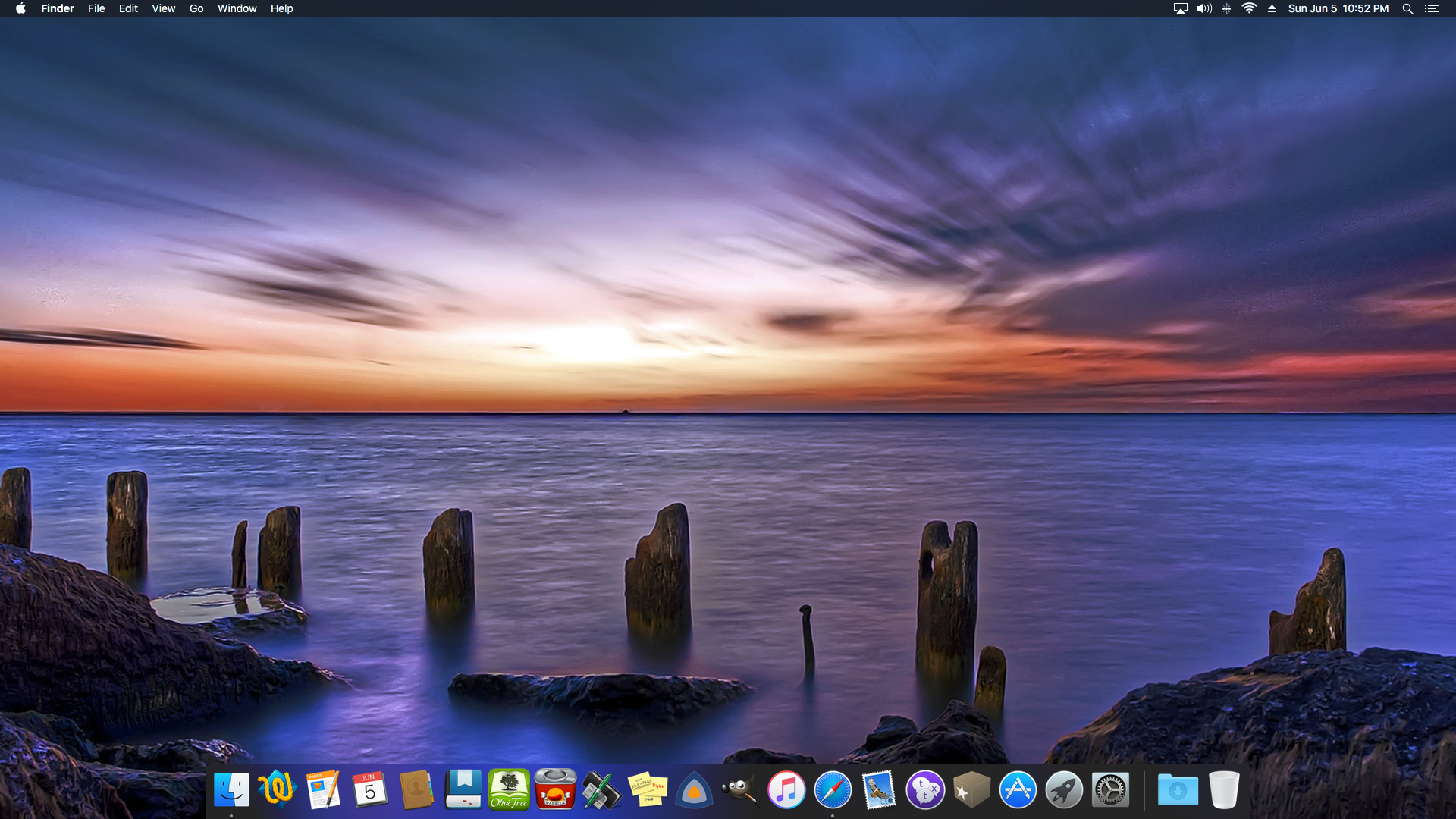Open the Stickies yellow notes app
Screen dimensions: 1456x819
pos(648,790)
